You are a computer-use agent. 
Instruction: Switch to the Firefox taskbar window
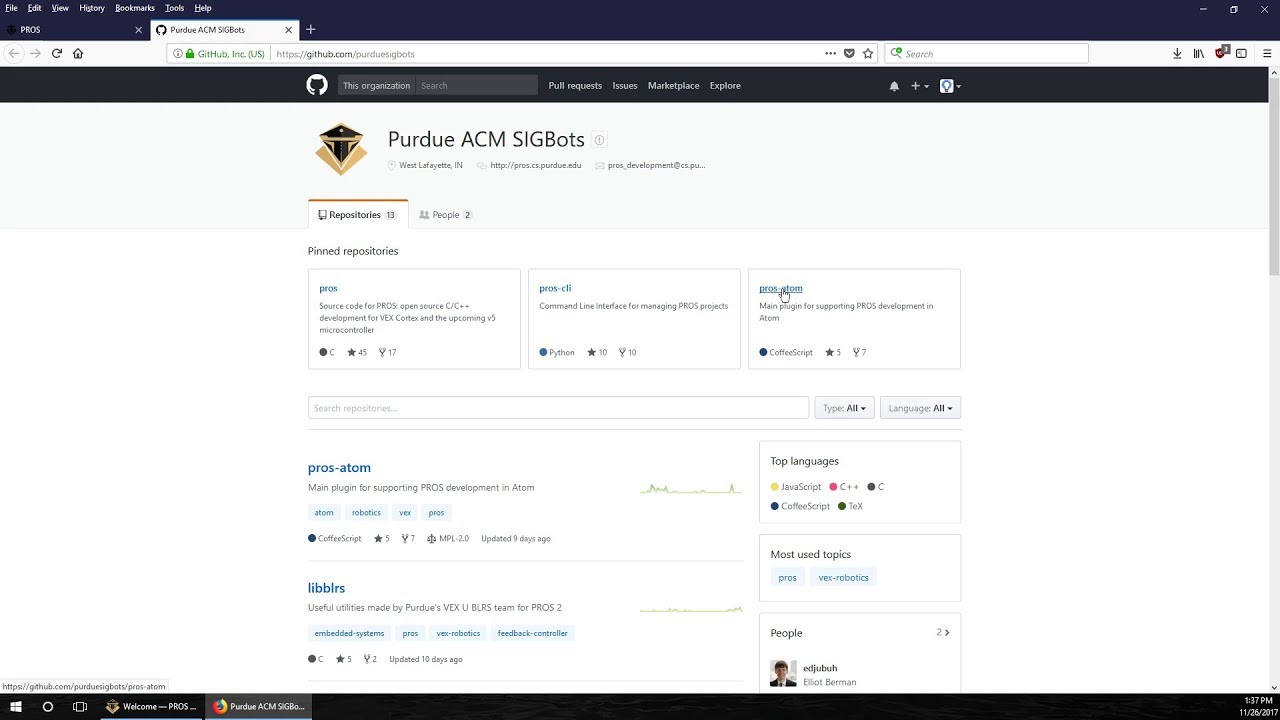click(x=259, y=706)
